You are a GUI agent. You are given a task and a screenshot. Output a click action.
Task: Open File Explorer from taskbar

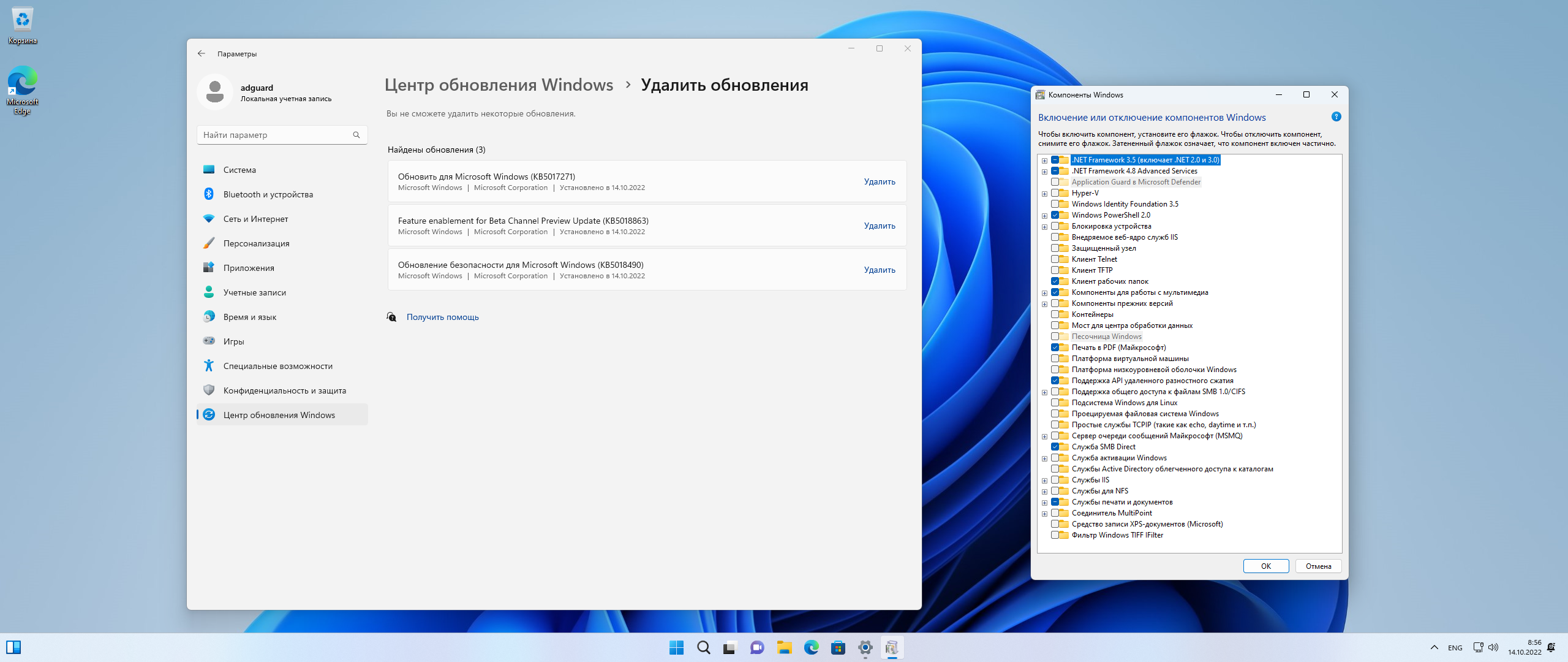(x=784, y=647)
